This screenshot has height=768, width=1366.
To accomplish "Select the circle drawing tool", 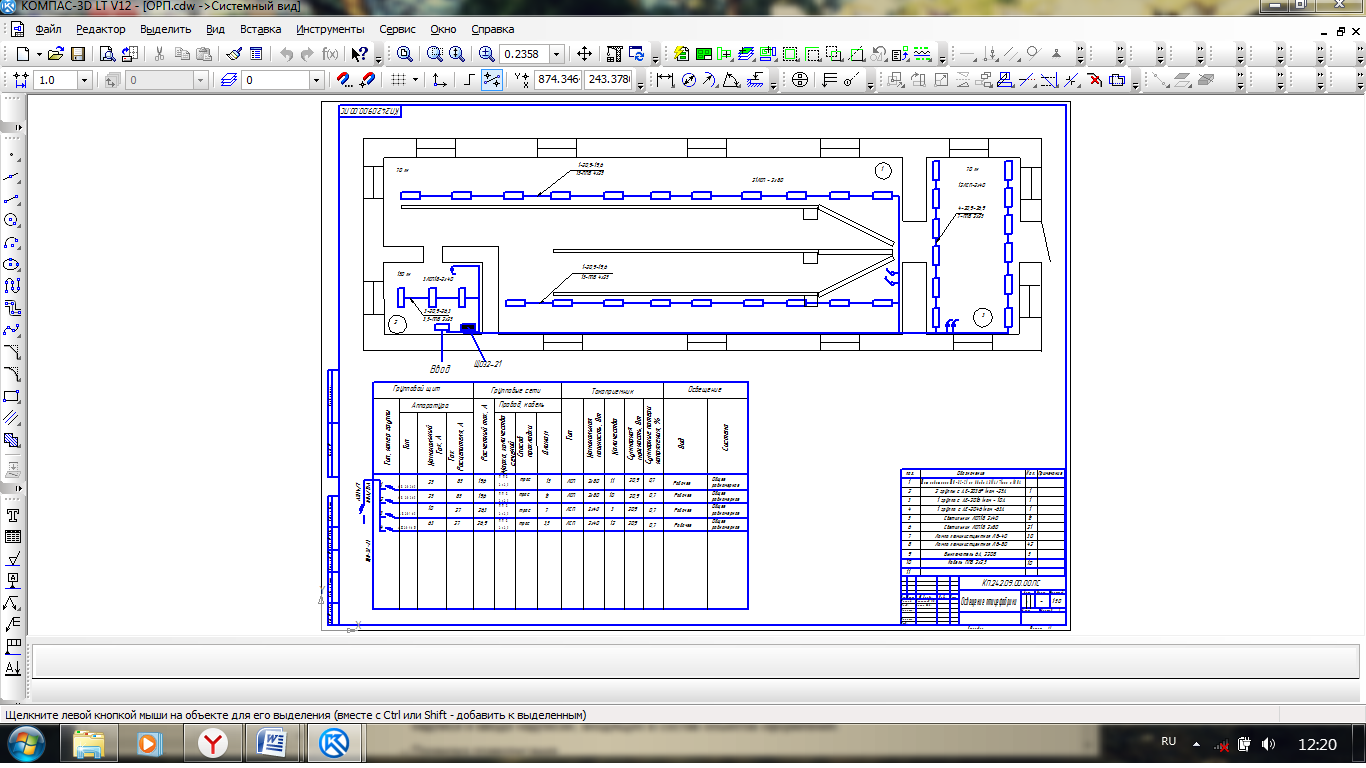I will click(12, 219).
